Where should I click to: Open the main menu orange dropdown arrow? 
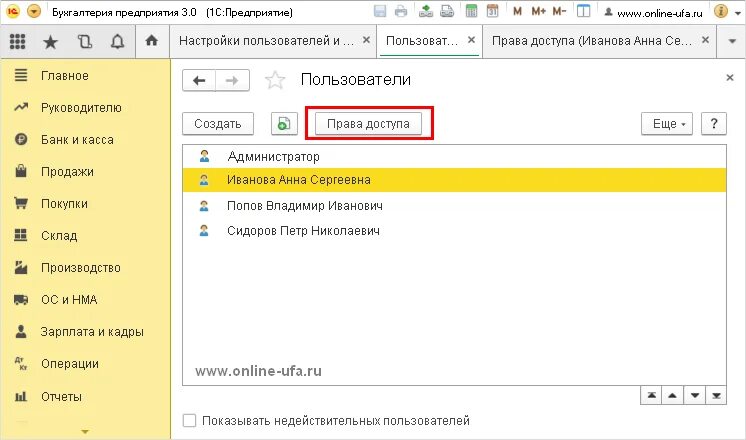coord(34,11)
